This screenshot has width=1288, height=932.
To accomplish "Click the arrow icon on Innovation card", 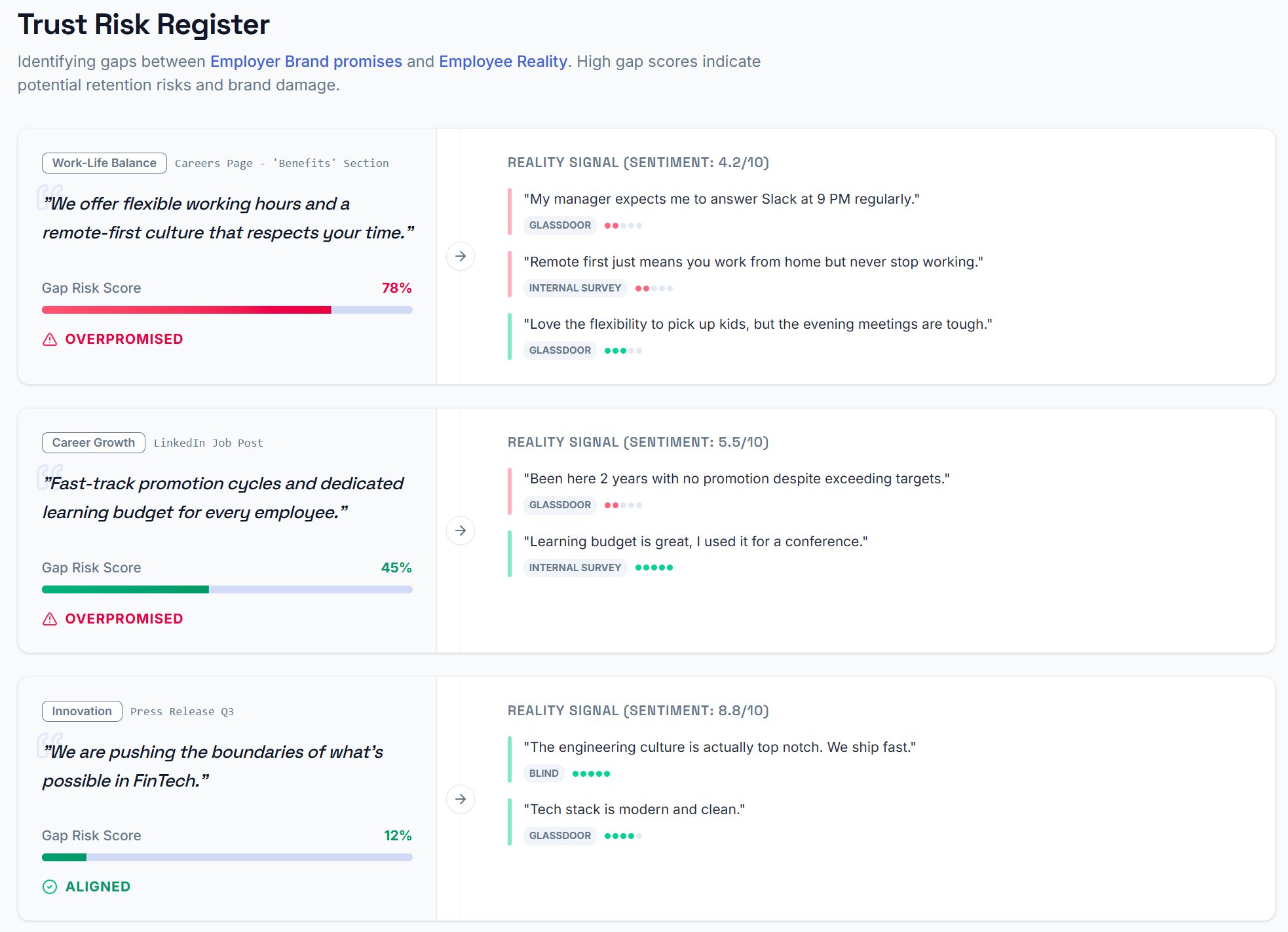I will point(461,799).
